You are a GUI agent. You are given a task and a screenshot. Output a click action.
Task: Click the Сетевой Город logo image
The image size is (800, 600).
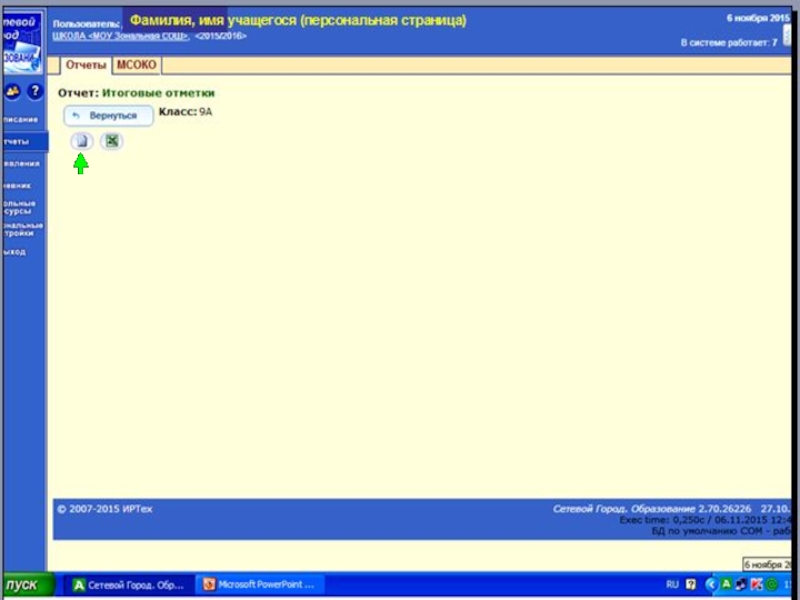click(x=22, y=44)
